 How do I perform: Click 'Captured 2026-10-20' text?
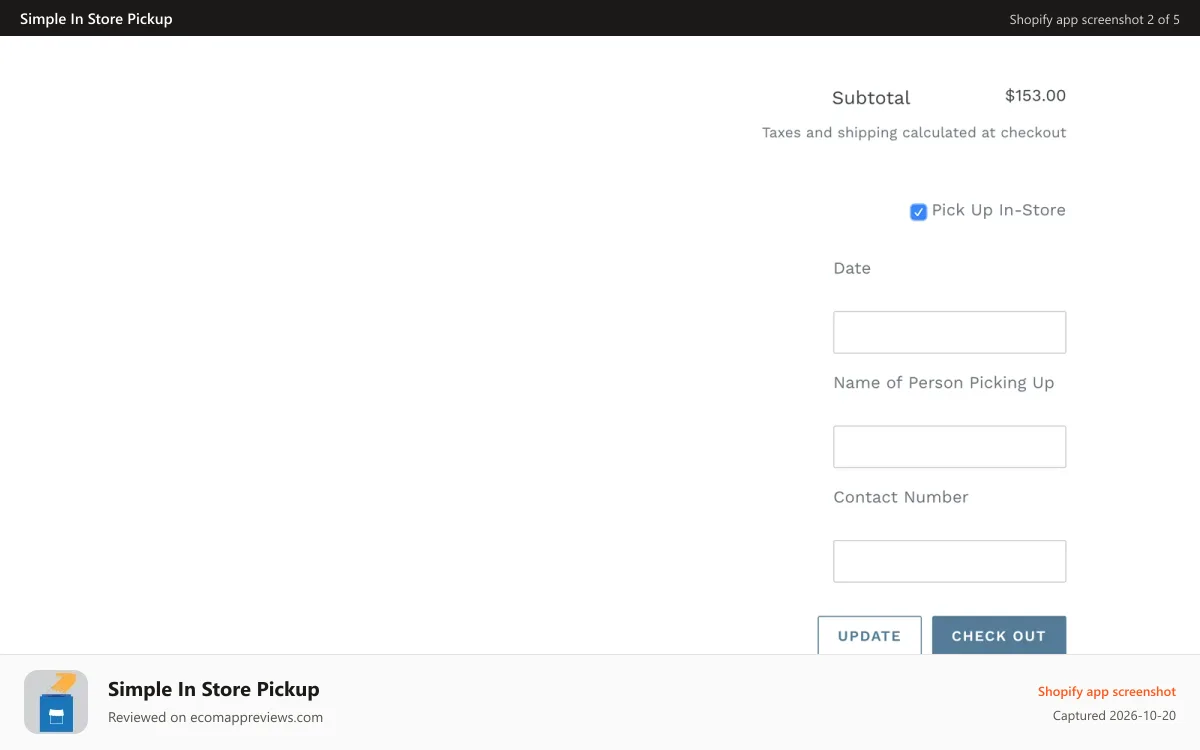click(x=1114, y=716)
